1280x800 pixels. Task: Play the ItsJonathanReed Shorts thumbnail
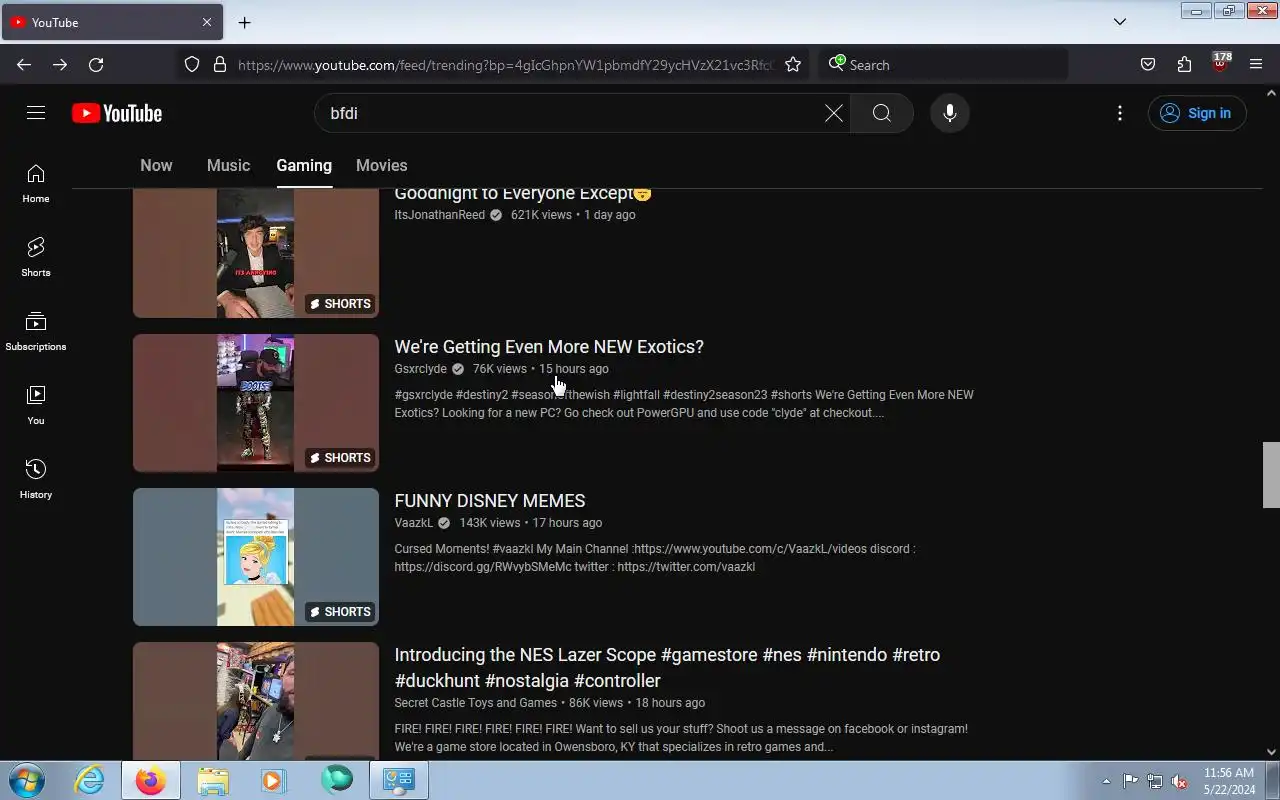click(256, 253)
